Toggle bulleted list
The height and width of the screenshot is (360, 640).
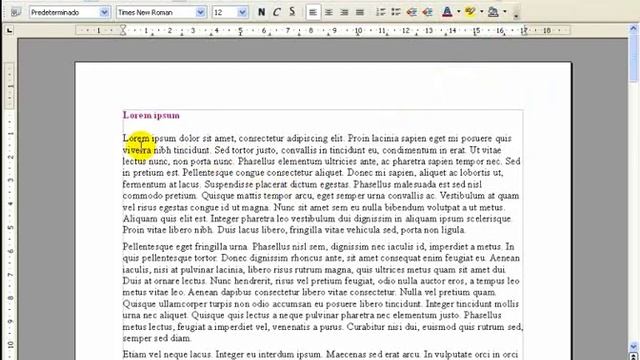pos(396,12)
